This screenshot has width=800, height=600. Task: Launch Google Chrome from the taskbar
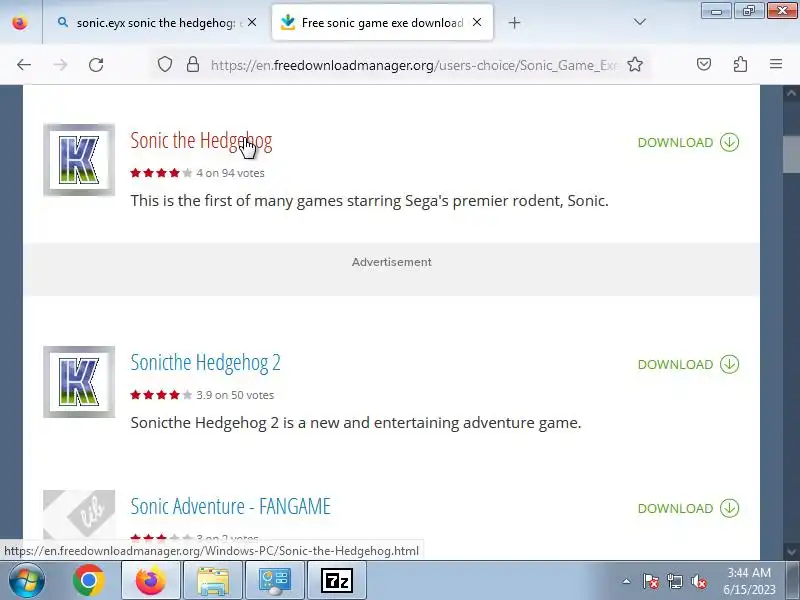(x=88, y=580)
